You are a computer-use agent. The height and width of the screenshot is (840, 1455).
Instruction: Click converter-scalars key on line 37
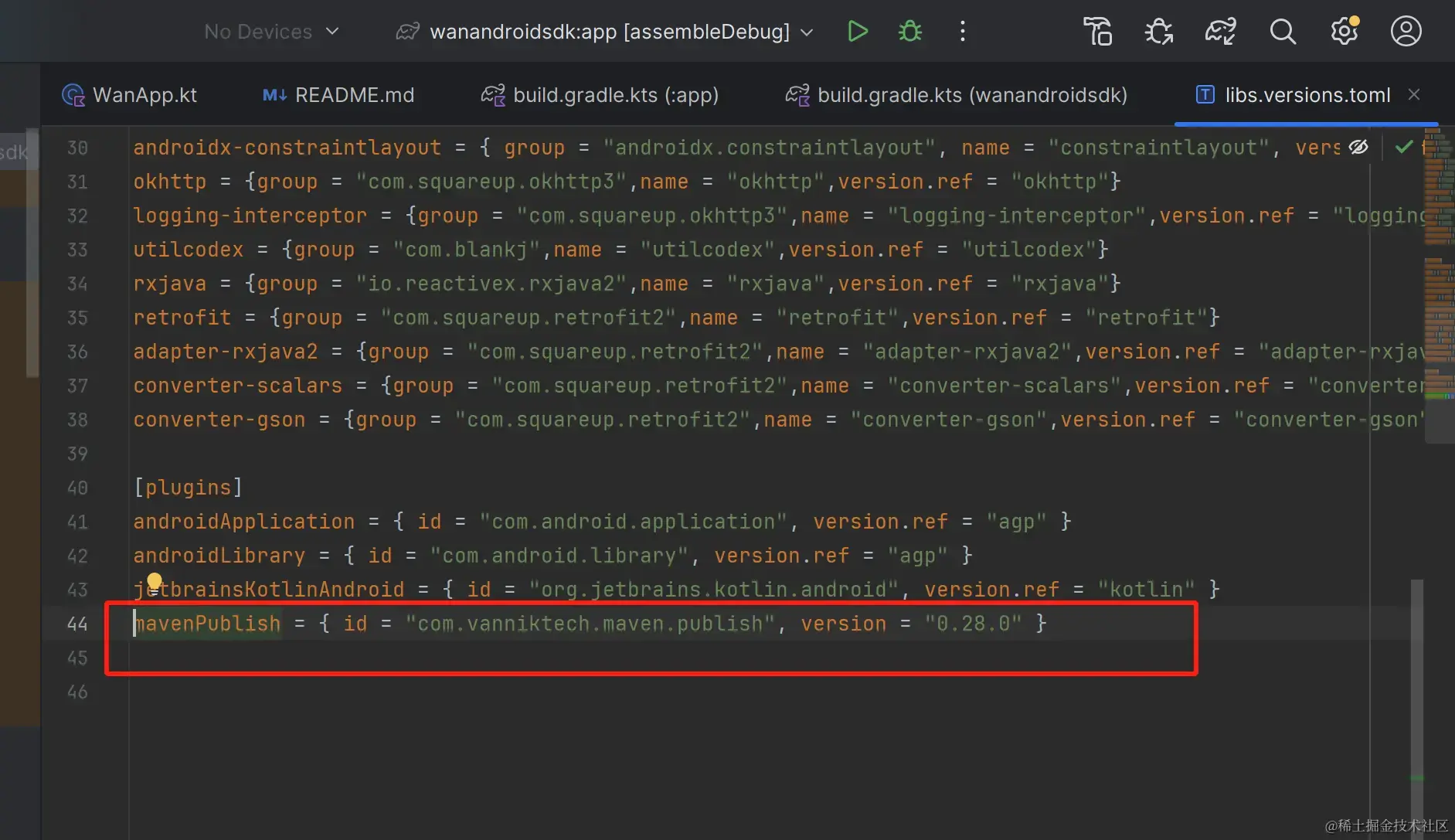pos(238,386)
